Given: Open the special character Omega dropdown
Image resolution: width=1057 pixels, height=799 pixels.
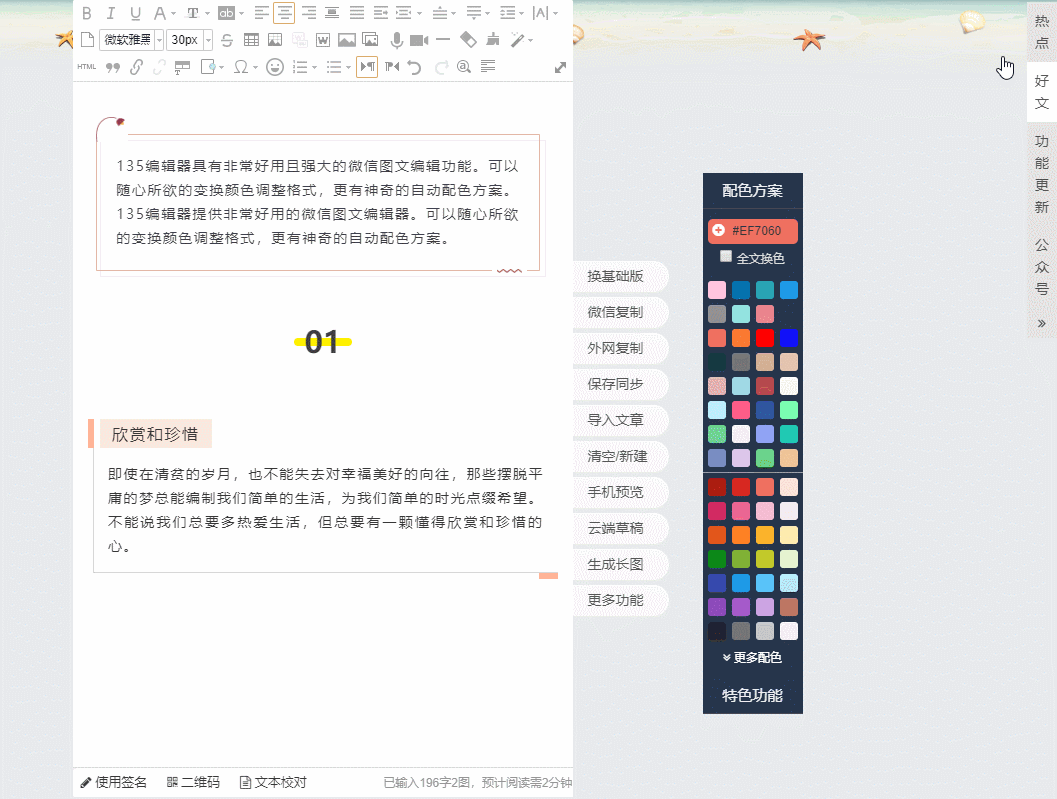Looking at the screenshot, I should (x=255, y=67).
